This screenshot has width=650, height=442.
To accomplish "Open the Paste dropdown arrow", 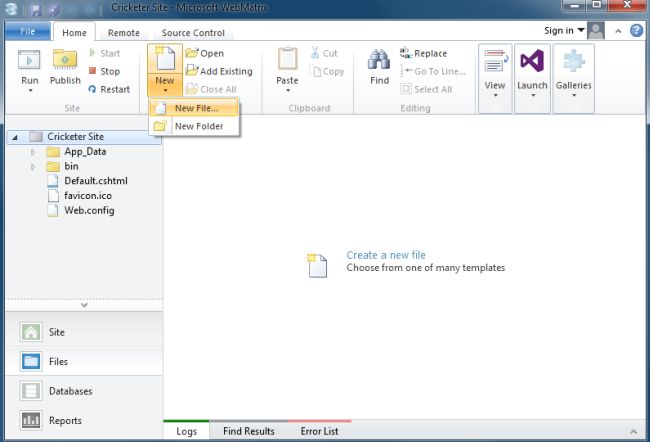I will click(x=287, y=90).
